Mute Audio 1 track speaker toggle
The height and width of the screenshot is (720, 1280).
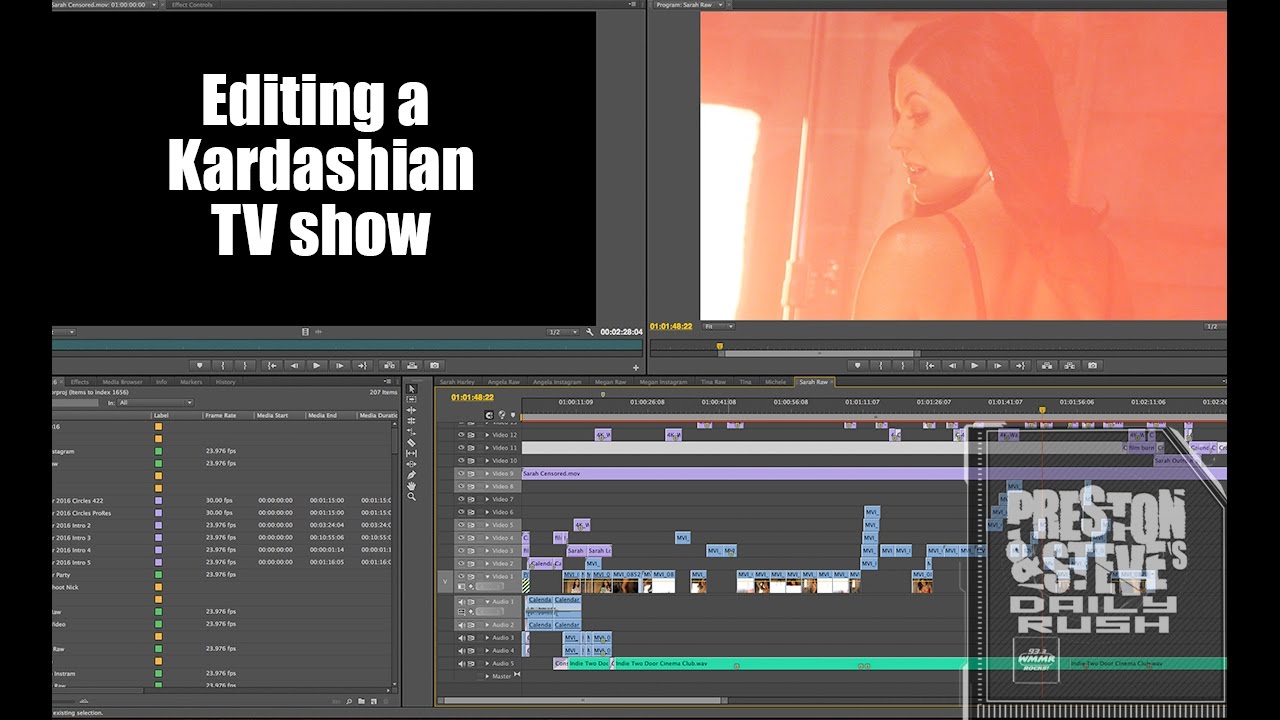pos(462,602)
